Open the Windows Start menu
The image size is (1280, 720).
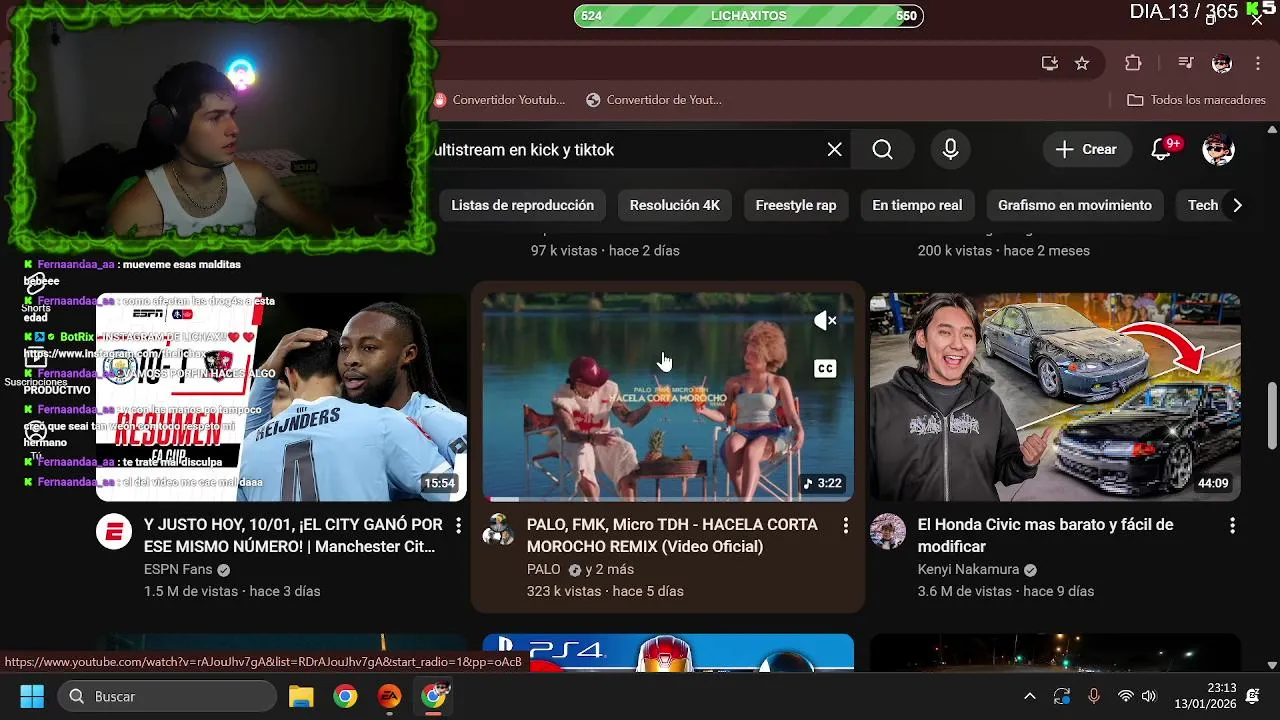pos(32,696)
